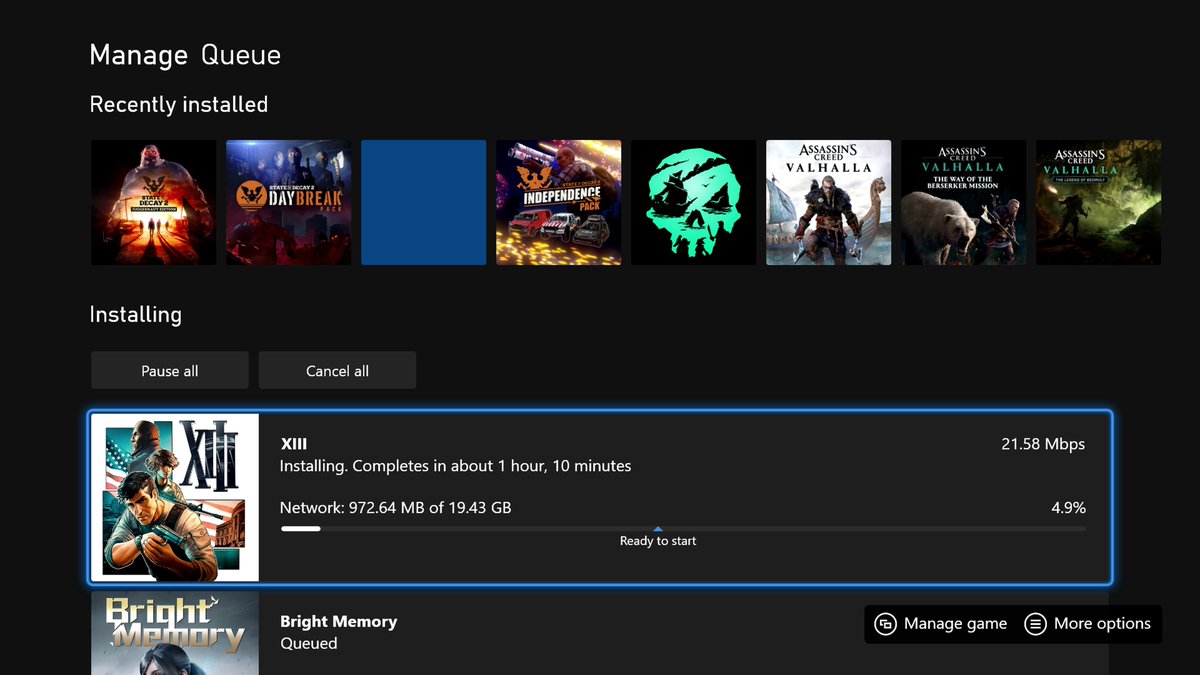Image resolution: width=1200 pixels, height=675 pixels.
Task: Click the Queued status under Bright Memory
Action: coord(309,644)
